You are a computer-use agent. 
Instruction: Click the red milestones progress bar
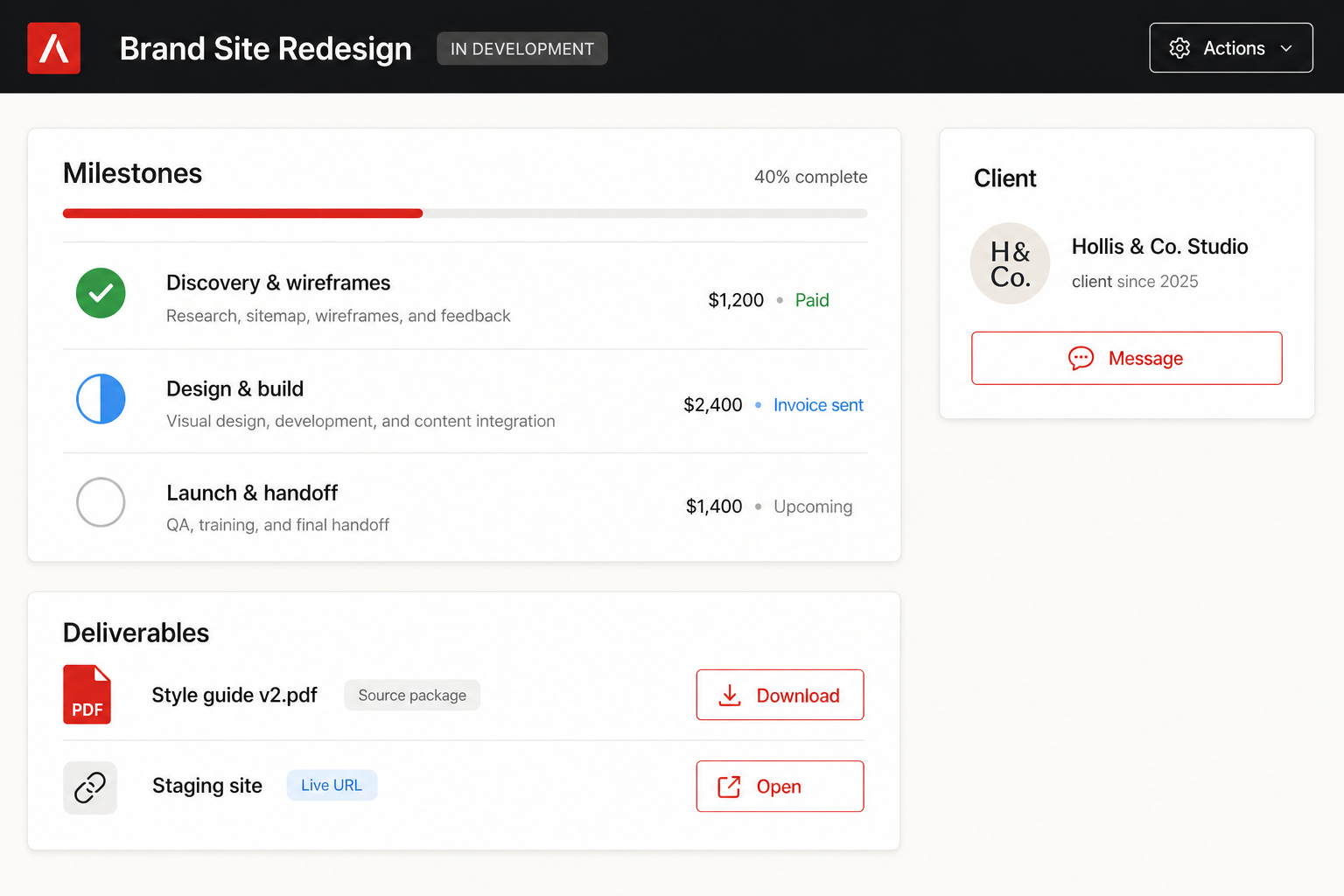[x=243, y=213]
